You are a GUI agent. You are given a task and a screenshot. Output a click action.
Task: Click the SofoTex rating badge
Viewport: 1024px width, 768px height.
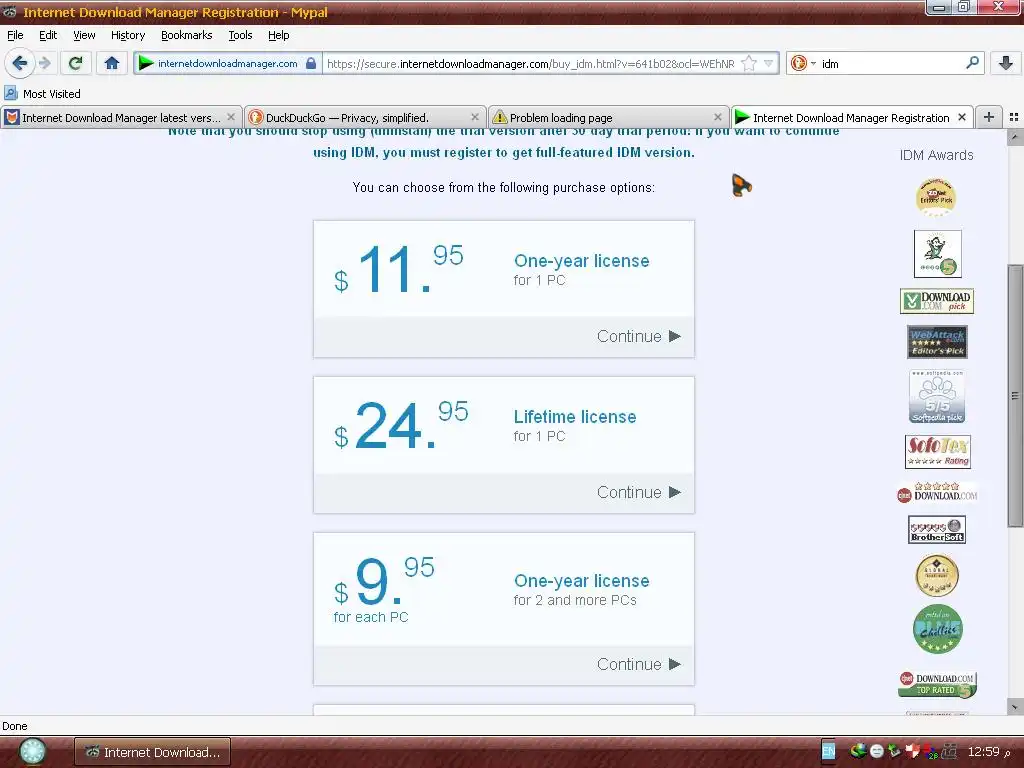point(938,452)
